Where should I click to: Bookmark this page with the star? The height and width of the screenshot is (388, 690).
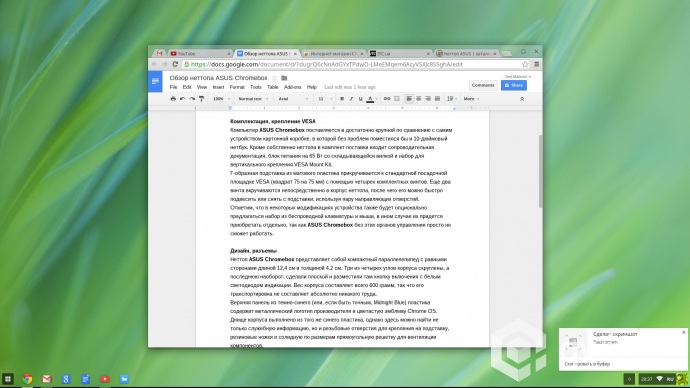pos(525,64)
